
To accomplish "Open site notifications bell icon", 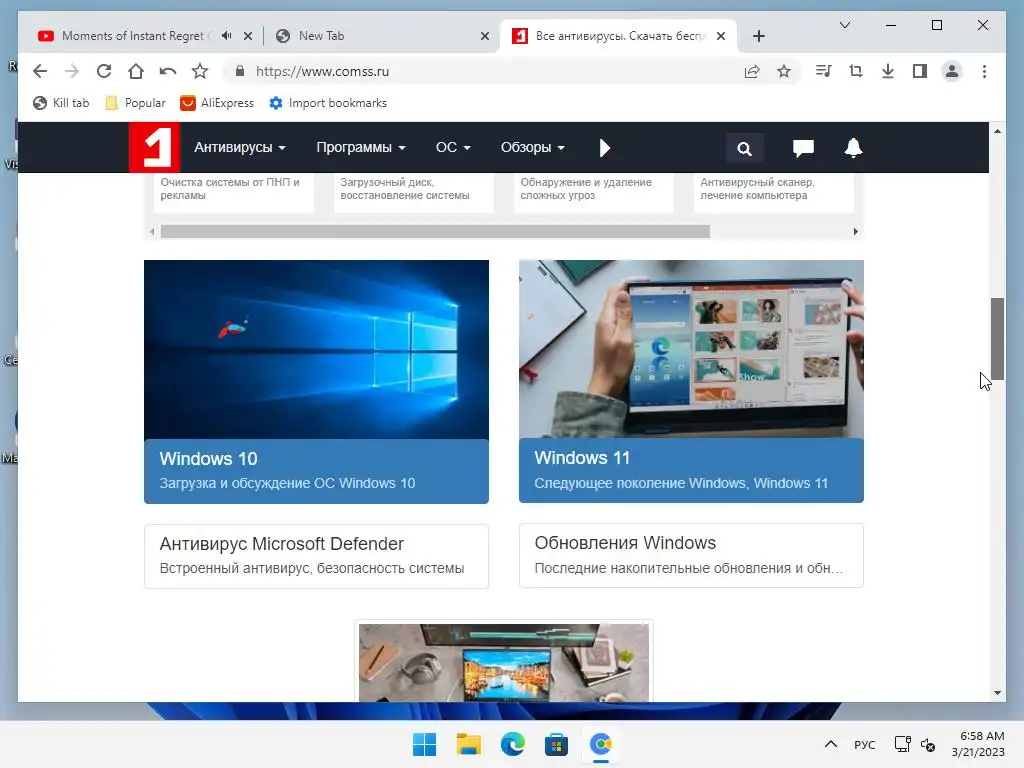I will (x=854, y=148).
